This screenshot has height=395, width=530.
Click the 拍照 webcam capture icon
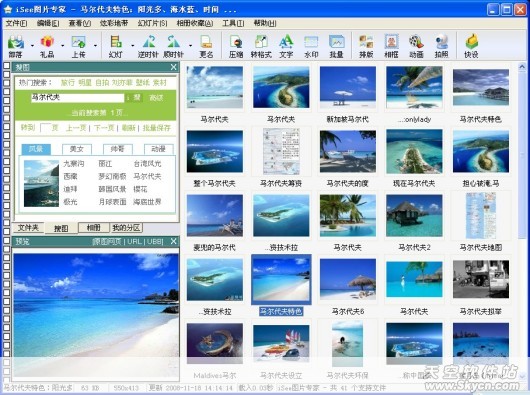click(x=441, y=46)
